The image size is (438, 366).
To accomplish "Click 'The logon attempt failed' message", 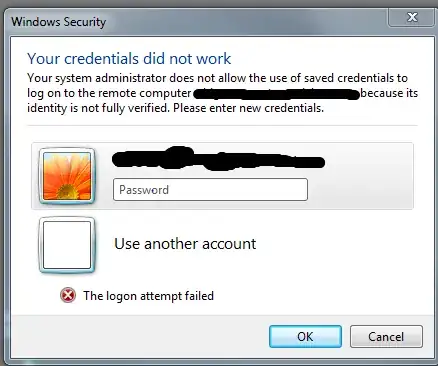I will [x=149, y=296].
